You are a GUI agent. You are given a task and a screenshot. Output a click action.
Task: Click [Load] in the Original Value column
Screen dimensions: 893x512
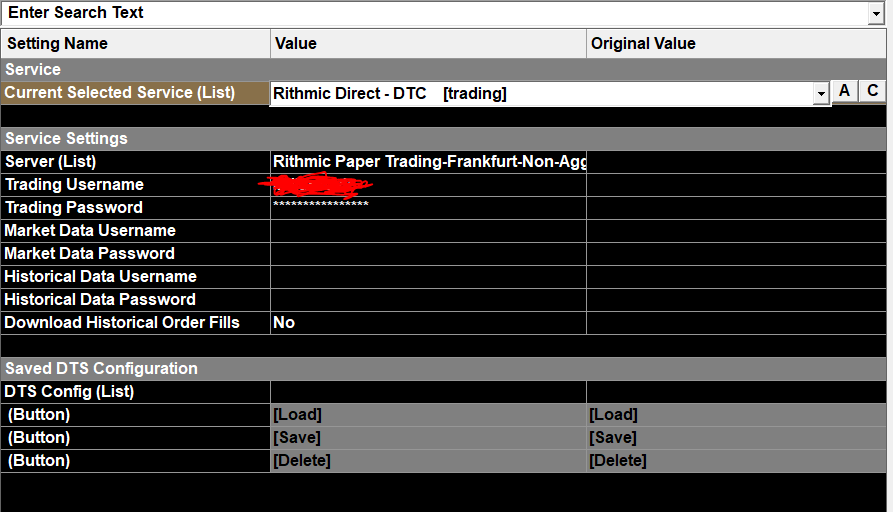pos(736,415)
